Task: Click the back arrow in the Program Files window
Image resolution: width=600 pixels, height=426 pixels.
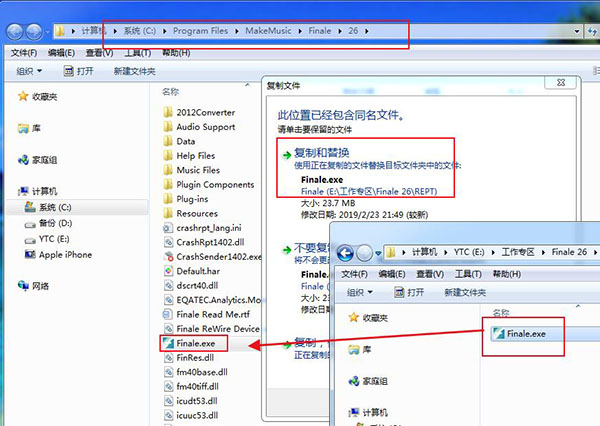Action: point(15,32)
